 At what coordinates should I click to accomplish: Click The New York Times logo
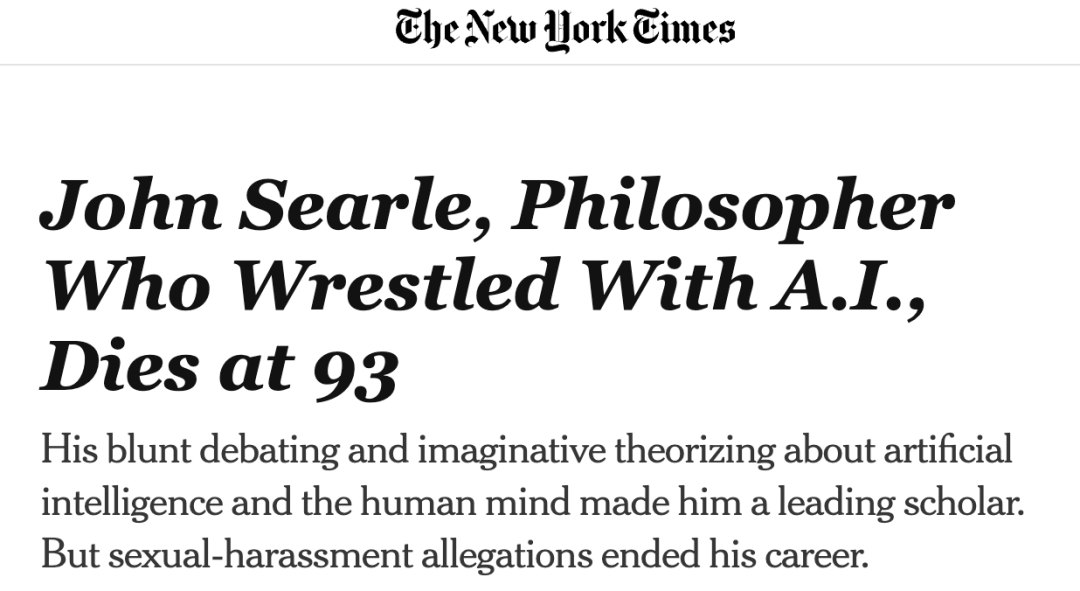[x=565, y=29]
